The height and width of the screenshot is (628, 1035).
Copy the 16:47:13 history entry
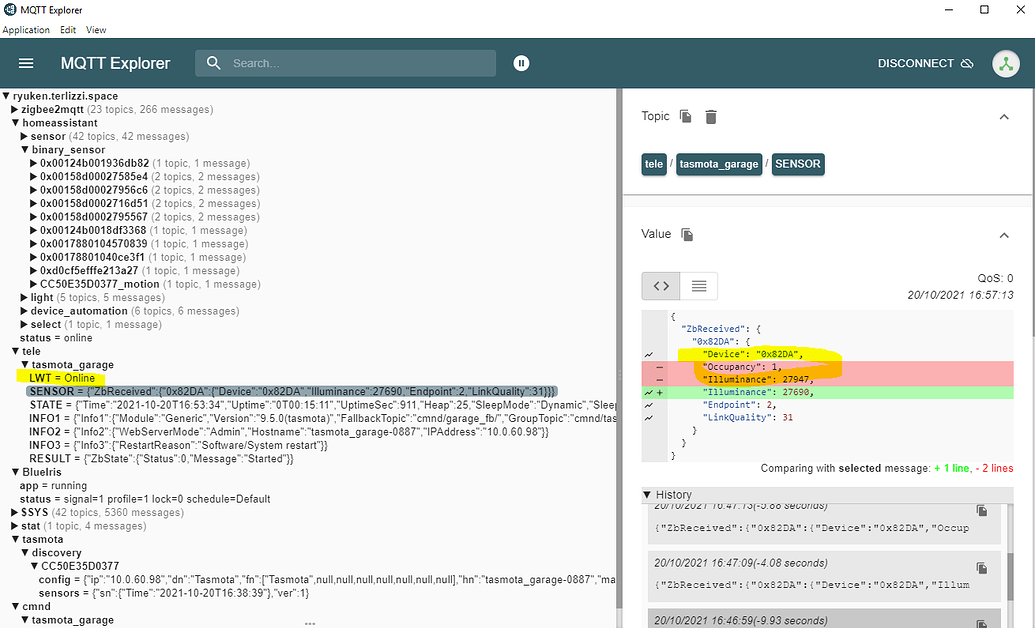pos(982,510)
